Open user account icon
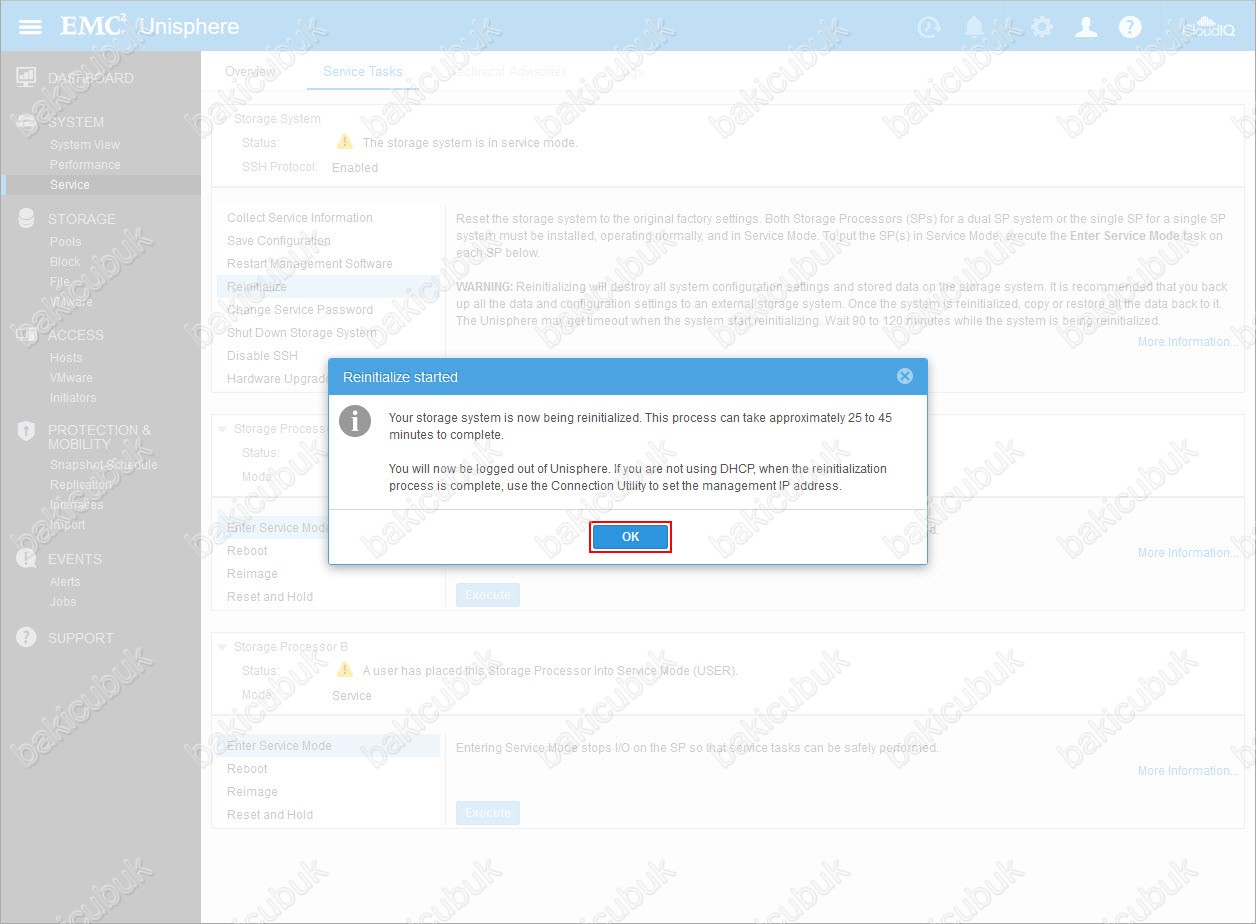Screen dimensions: 1256x924 pyautogui.click(x=1086, y=27)
